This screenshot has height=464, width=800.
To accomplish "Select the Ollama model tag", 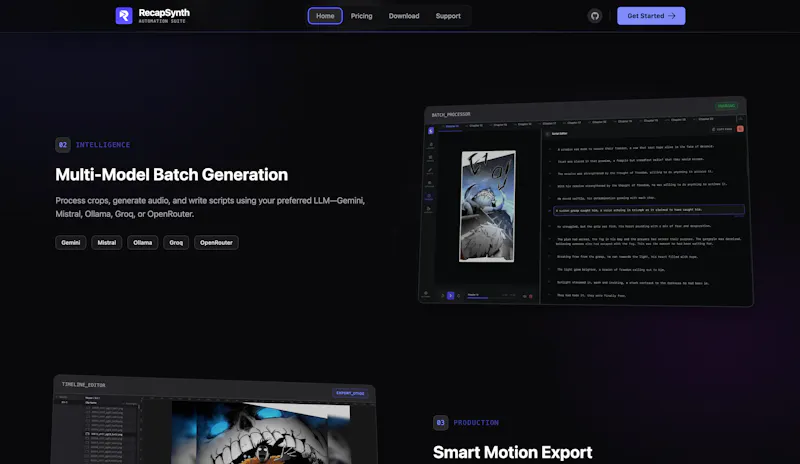I will [x=142, y=242].
